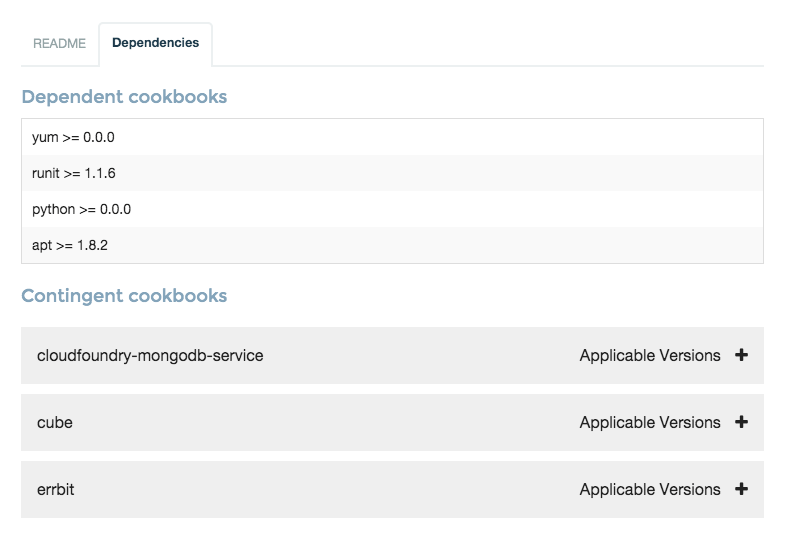The width and height of the screenshot is (787, 550).
Task: Switch to the README tab
Action: 59,44
